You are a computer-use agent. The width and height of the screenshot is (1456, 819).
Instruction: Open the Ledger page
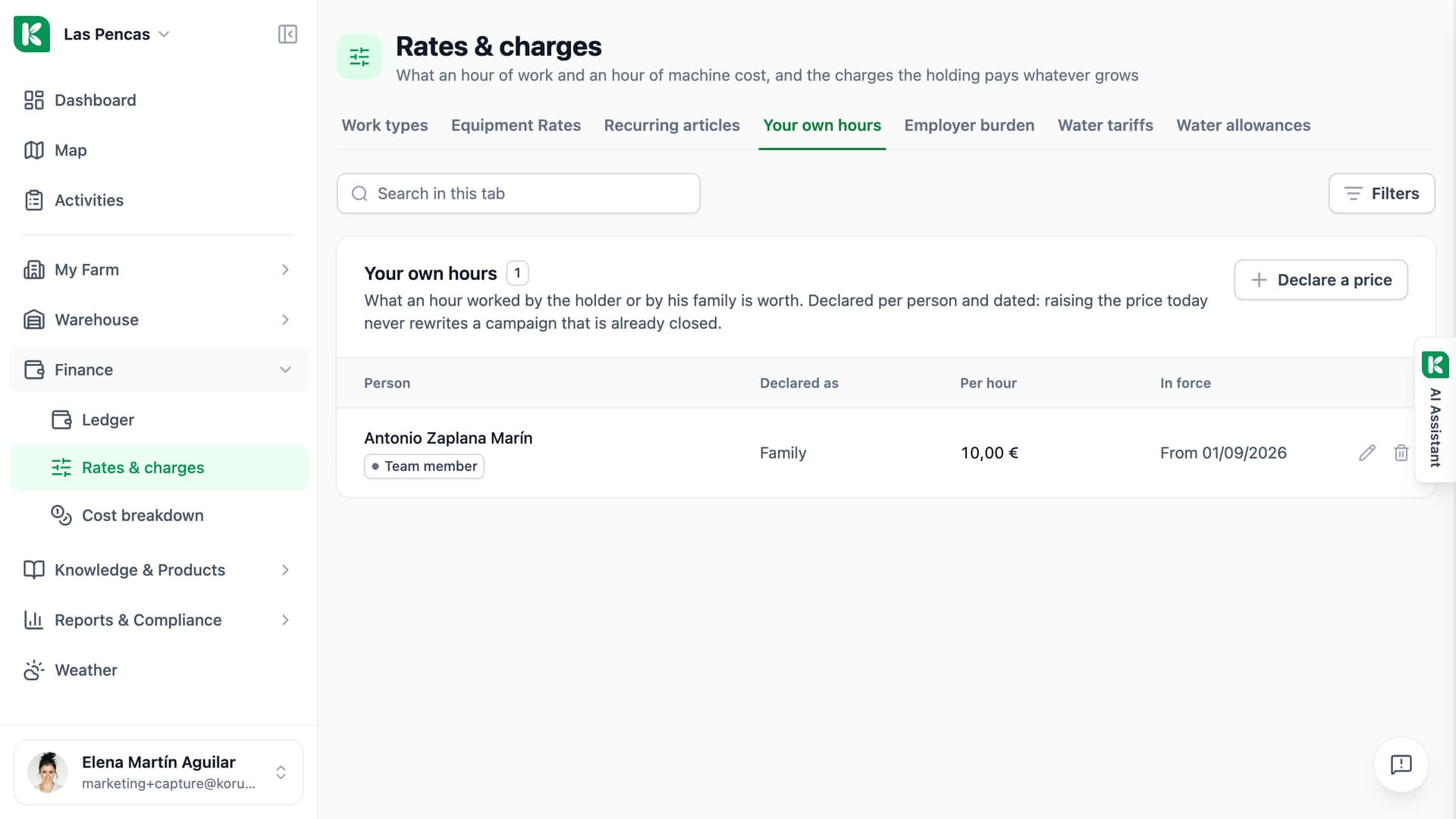pyautogui.click(x=158, y=419)
